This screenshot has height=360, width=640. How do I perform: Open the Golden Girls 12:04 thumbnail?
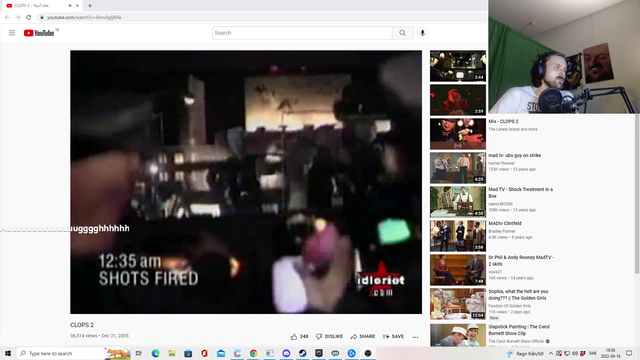click(458, 304)
